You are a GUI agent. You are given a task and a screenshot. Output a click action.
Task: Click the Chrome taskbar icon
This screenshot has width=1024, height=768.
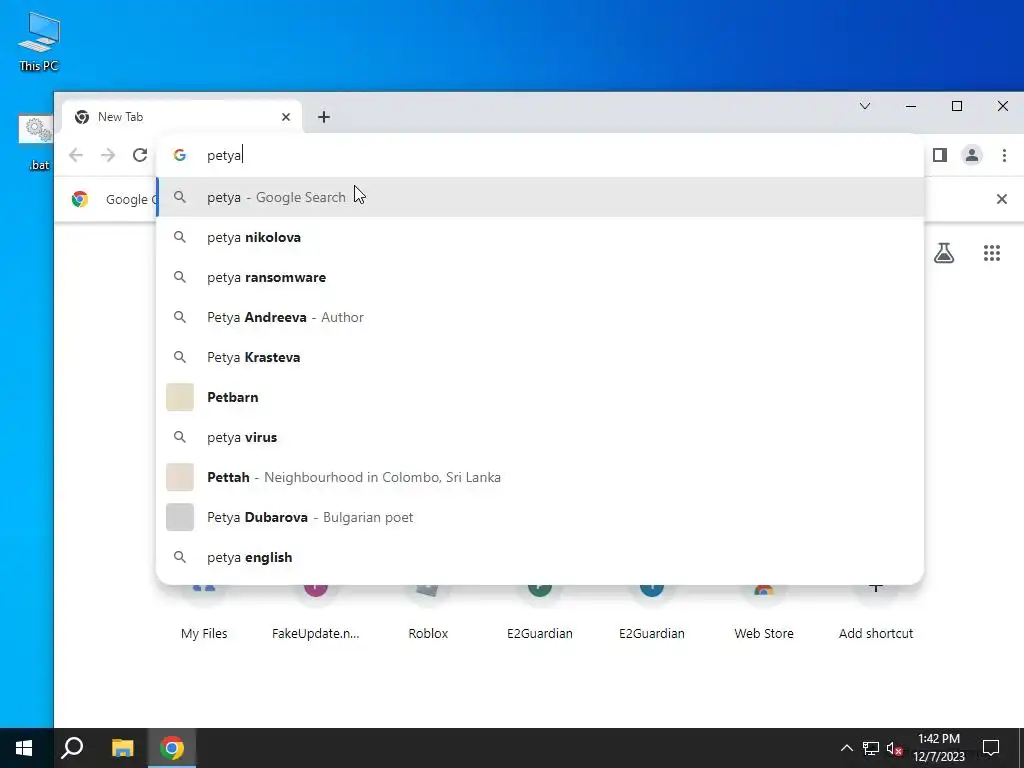pos(172,748)
